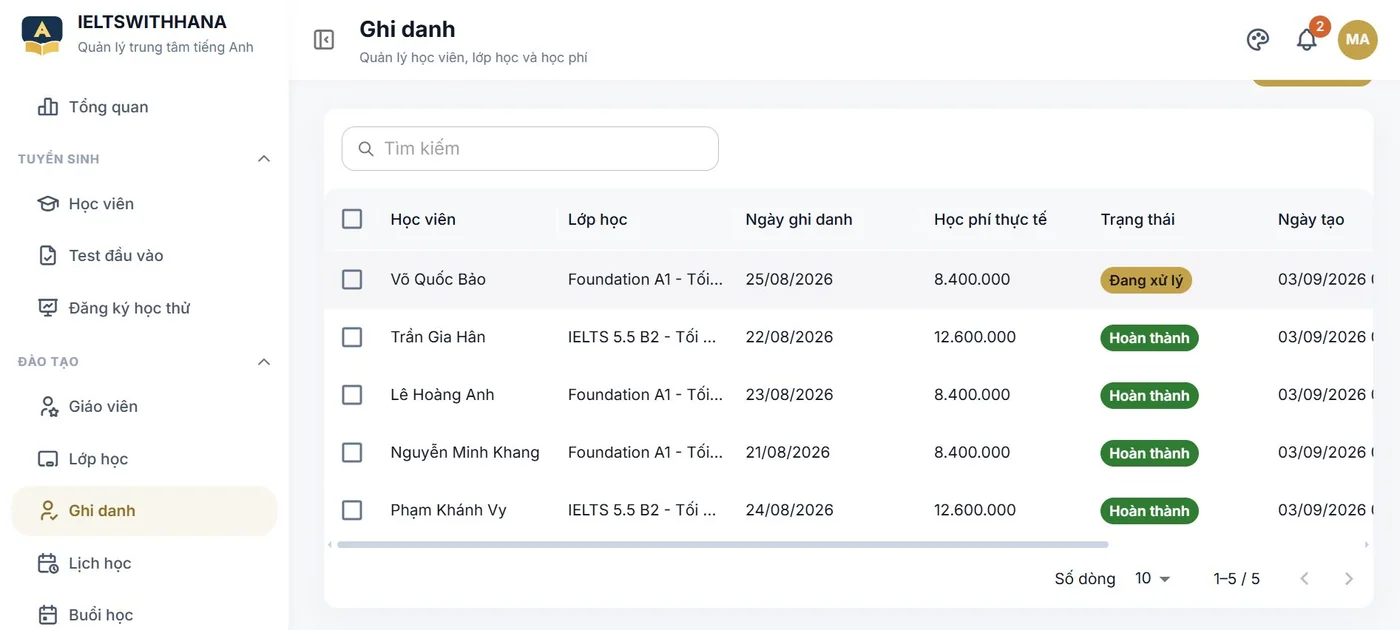Check the Lê Hoàng Anh row checkbox
The image size is (1400, 630).
352,395
